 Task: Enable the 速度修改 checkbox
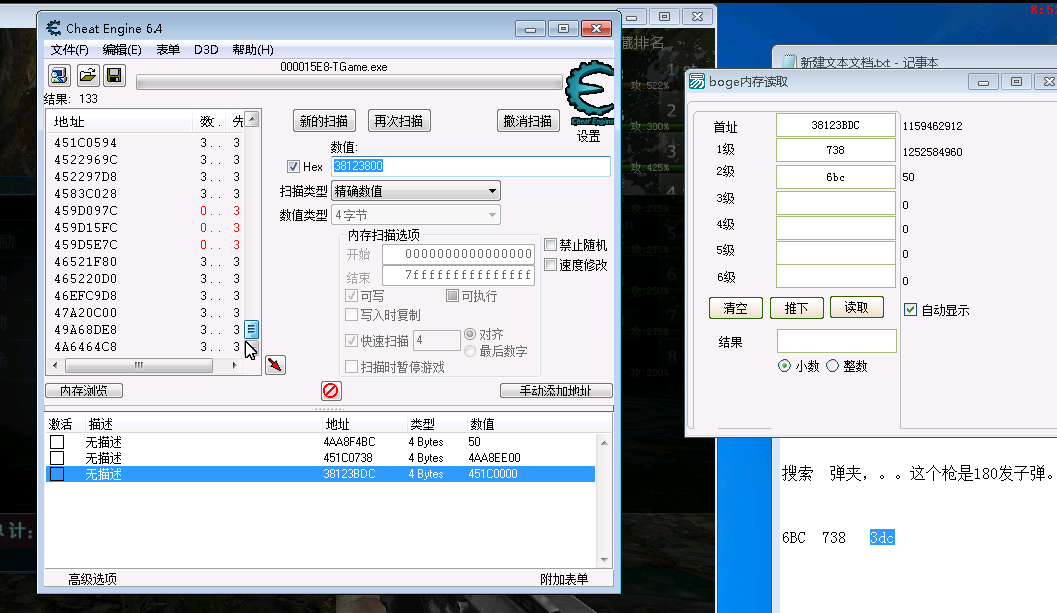click(x=550, y=264)
